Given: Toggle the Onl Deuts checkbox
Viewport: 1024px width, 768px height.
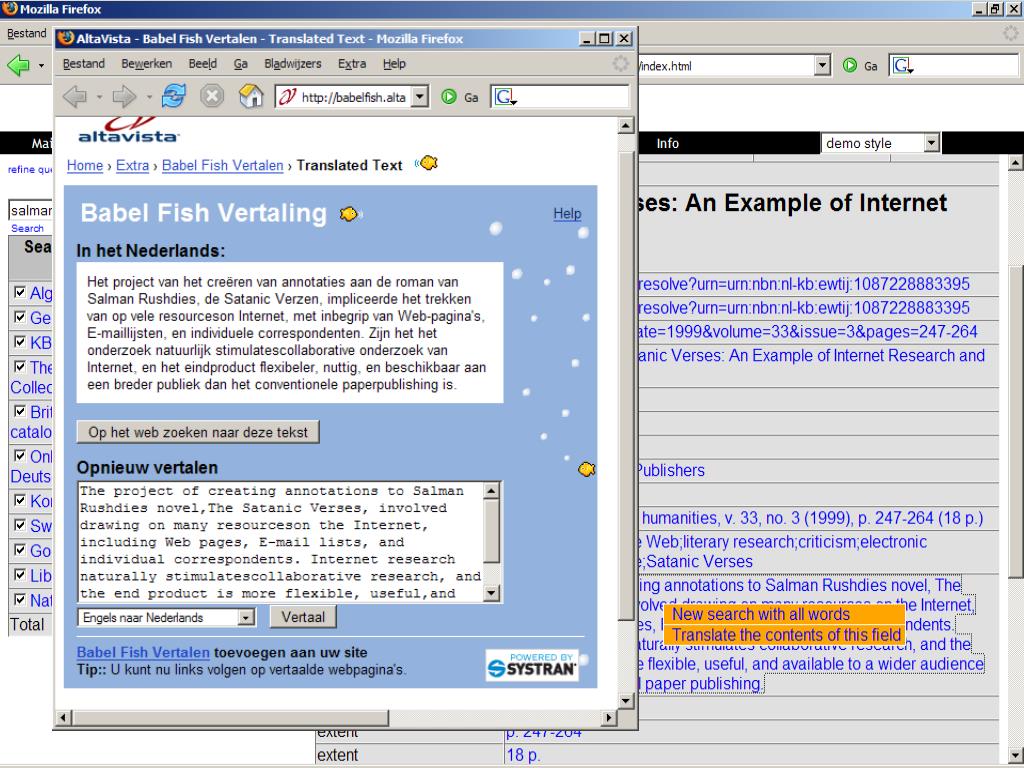Looking at the screenshot, I should [x=20, y=455].
